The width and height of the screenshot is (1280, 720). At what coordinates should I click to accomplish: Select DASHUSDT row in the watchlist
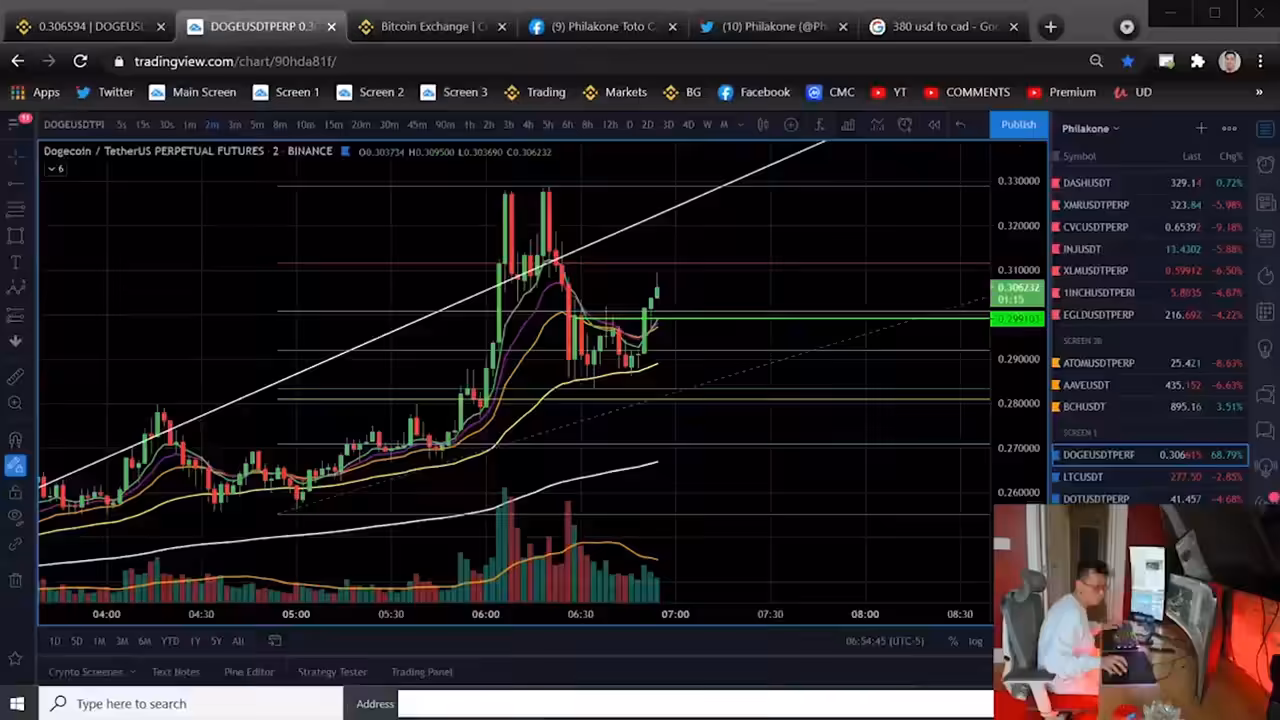point(1149,183)
